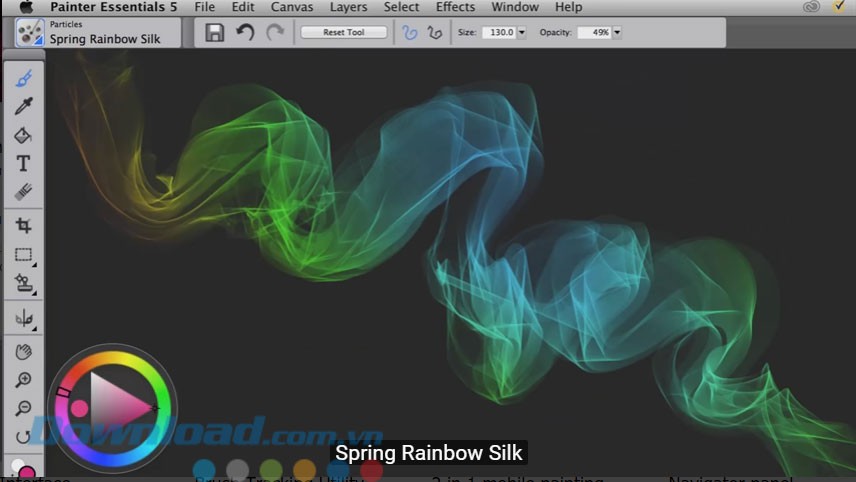Select the Paint Bucket tool
856x482 pixels.
pyautogui.click(x=23, y=135)
